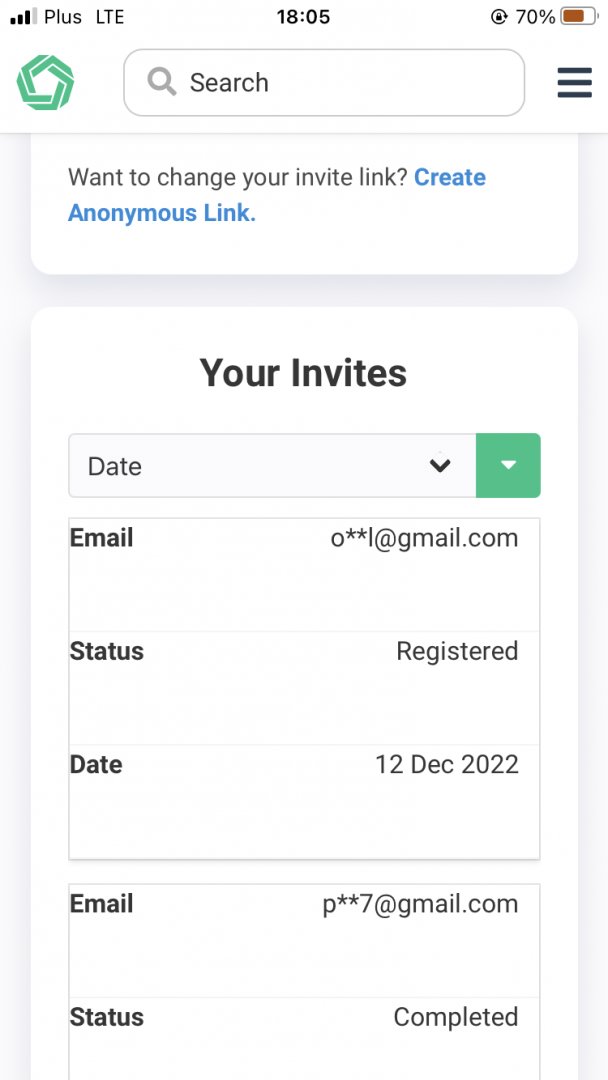Open the hamburger navigation menu
This screenshot has height=1080, width=608.
pos(575,83)
